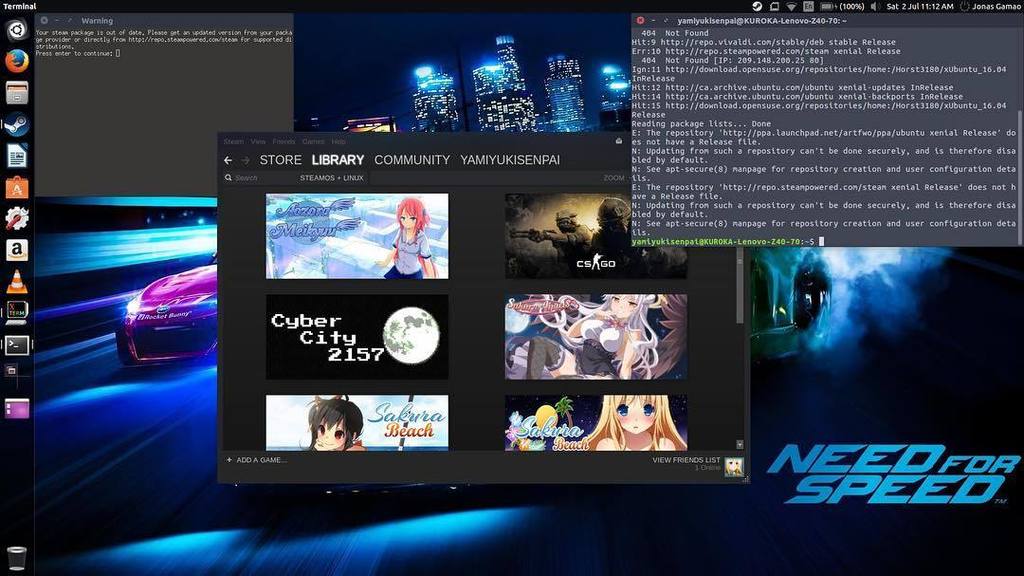Open notifications indicator in top panel
This screenshot has height=576, width=1024.
point(774,7)
